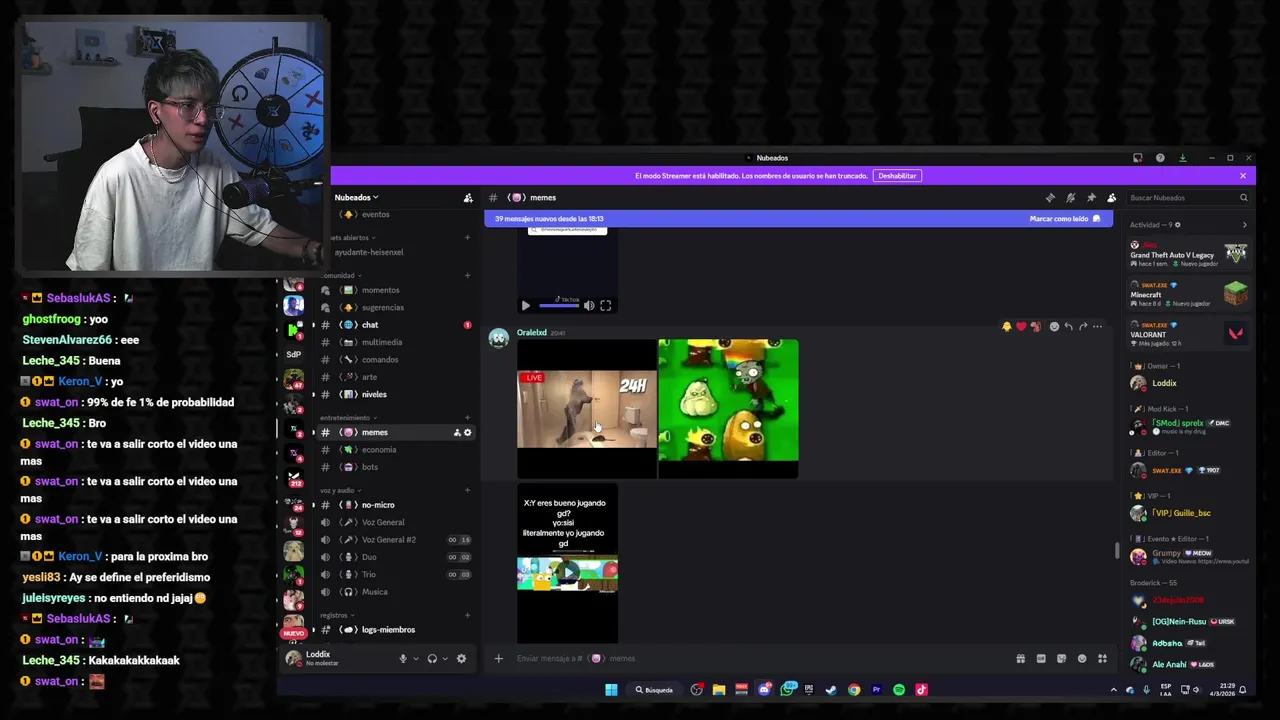Open add reaction smiley on message
The width and height of the screenshot is (1280, 720).
(x=1054, y=327)
